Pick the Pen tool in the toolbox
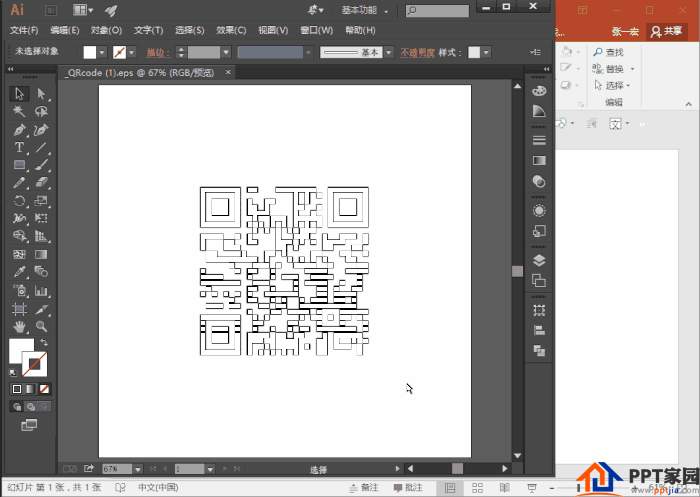Viewport: 700px width, 497px height. (x=19, y=130)
